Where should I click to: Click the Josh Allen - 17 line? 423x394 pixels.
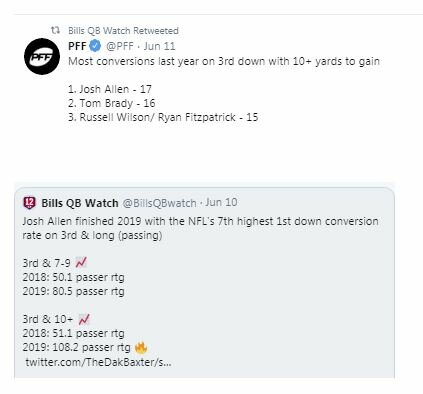pyautogui.click(x=110, y=89)
